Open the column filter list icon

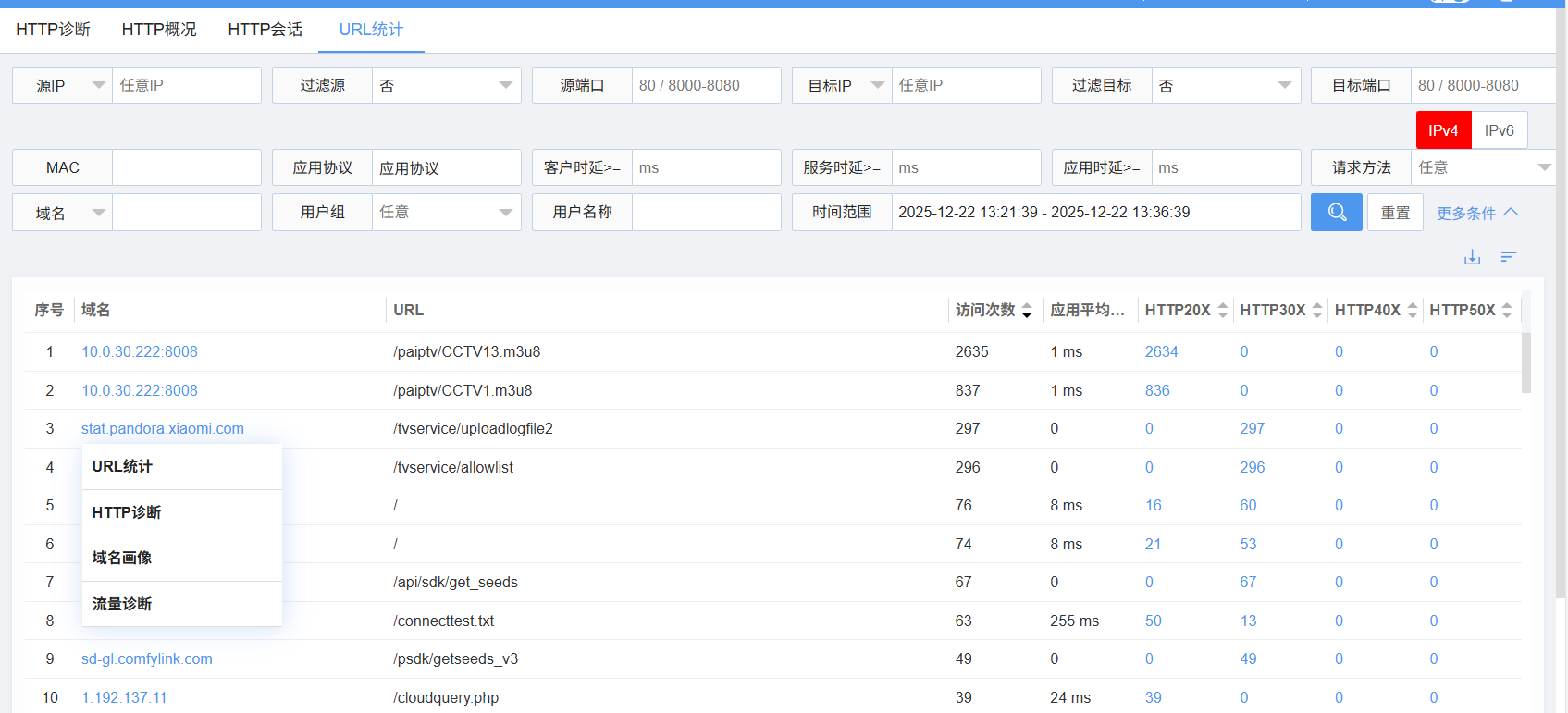[x=1509, y=257]
